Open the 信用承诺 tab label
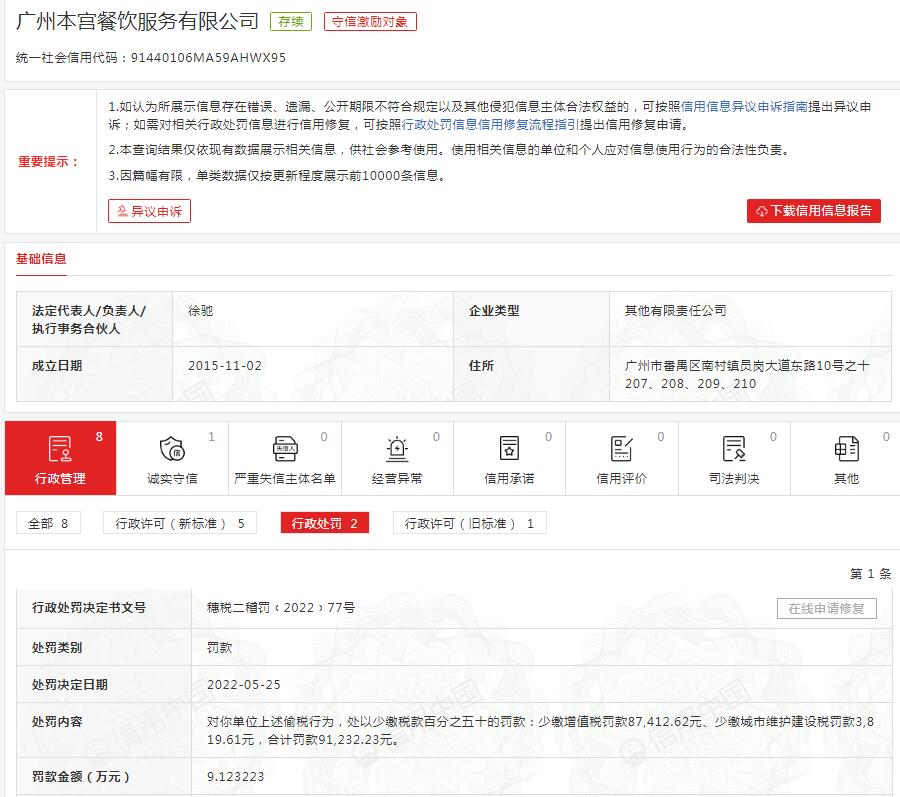This screenshot has width=900, height=797. (509, 479)
